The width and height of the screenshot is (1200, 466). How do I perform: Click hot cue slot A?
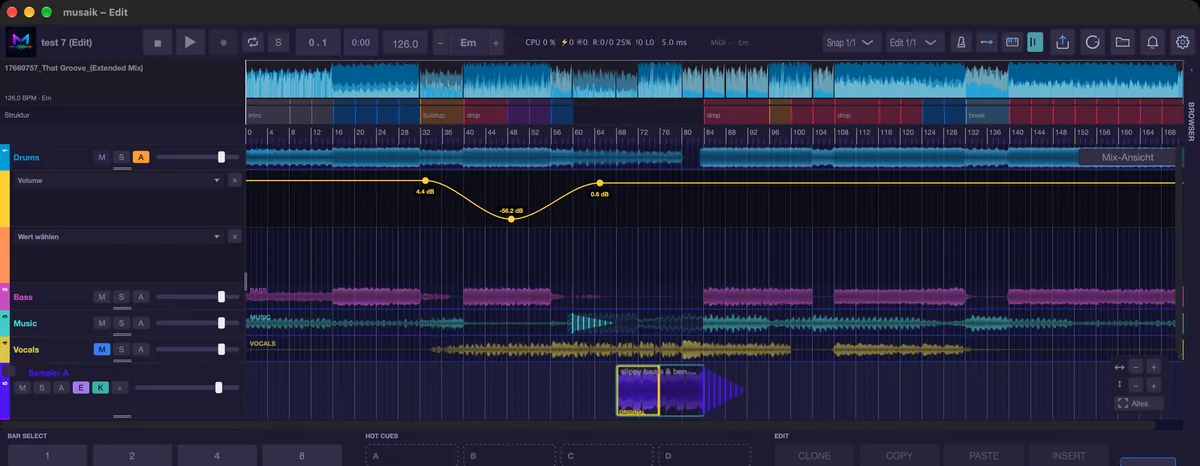pos(410,456)
